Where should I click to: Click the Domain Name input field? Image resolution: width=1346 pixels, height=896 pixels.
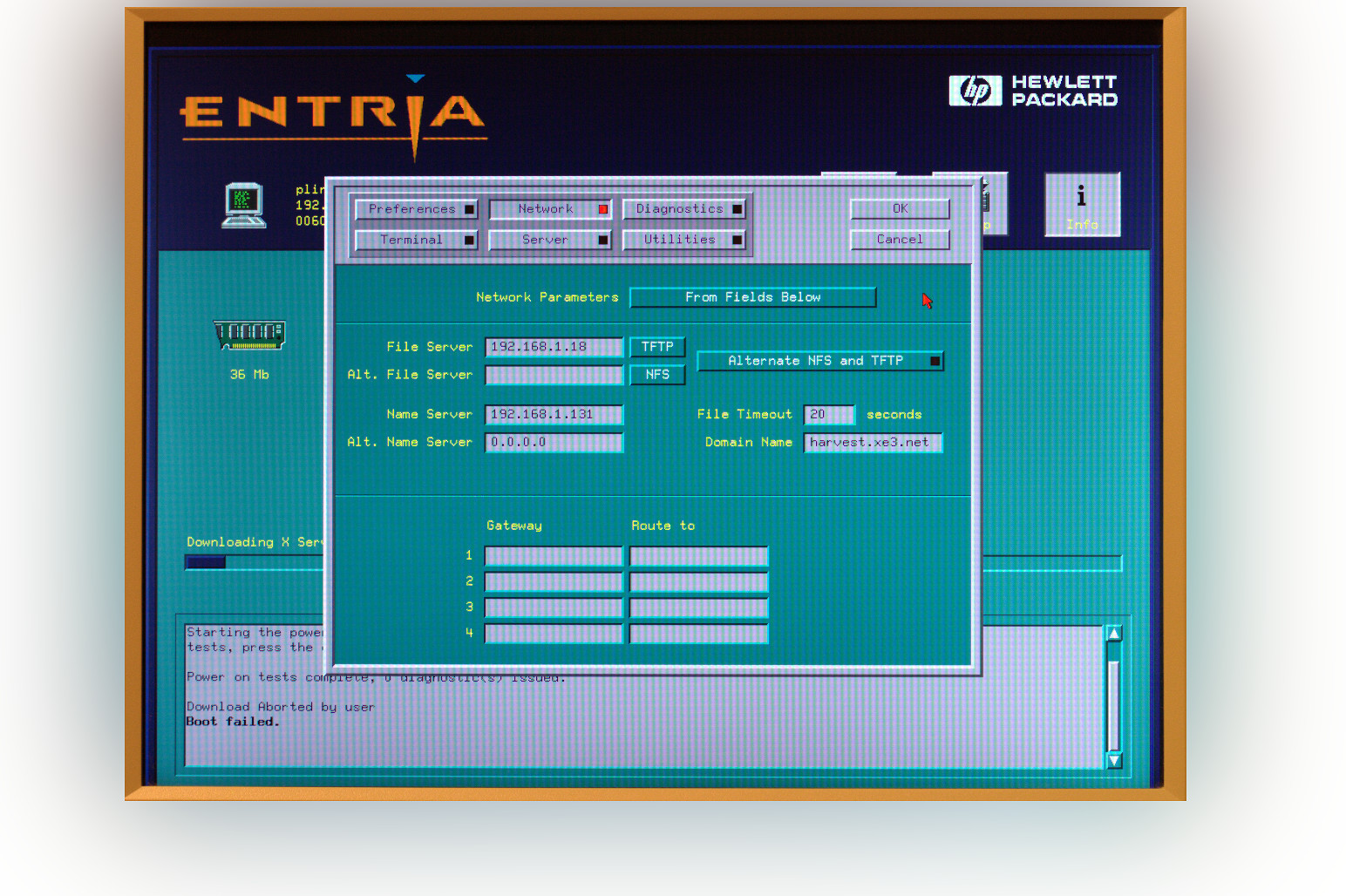point(872,443)
